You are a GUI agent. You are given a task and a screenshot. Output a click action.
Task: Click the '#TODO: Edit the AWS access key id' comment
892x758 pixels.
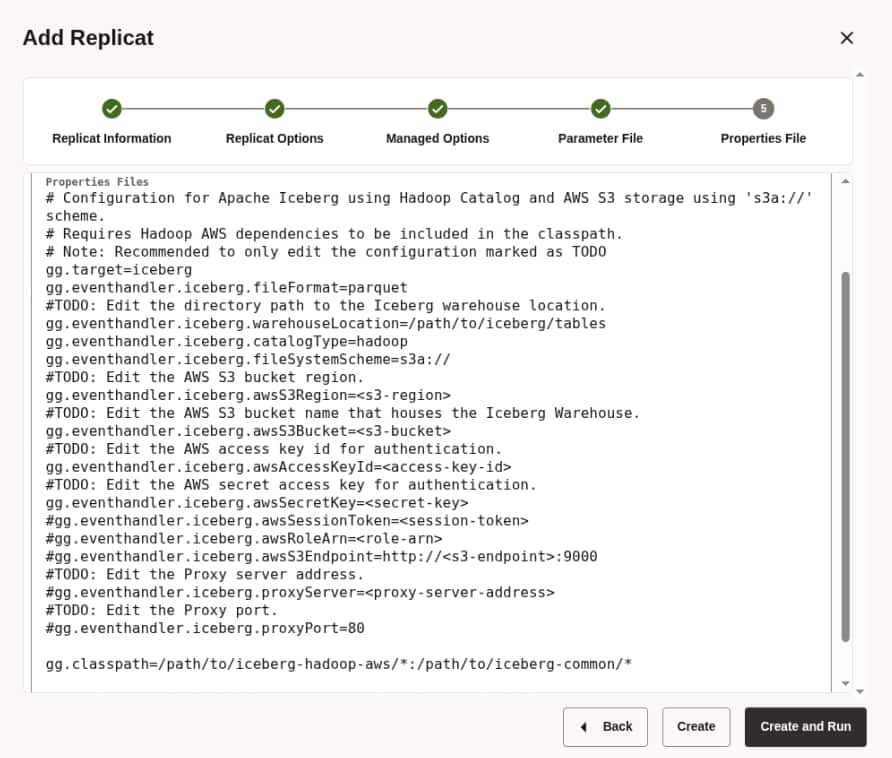[x=274, y=449]
